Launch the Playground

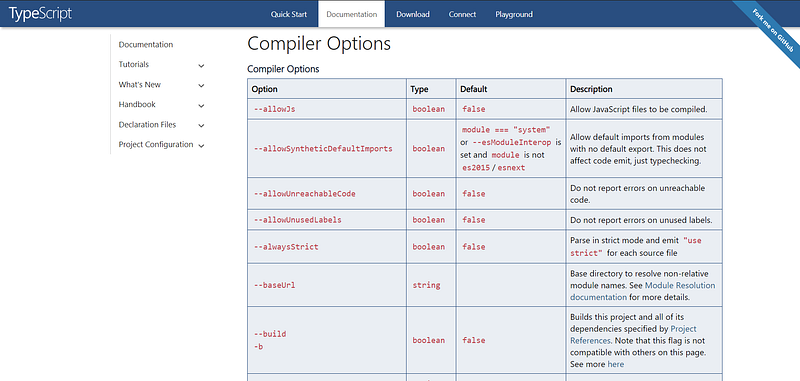click(x=514, y=14)
